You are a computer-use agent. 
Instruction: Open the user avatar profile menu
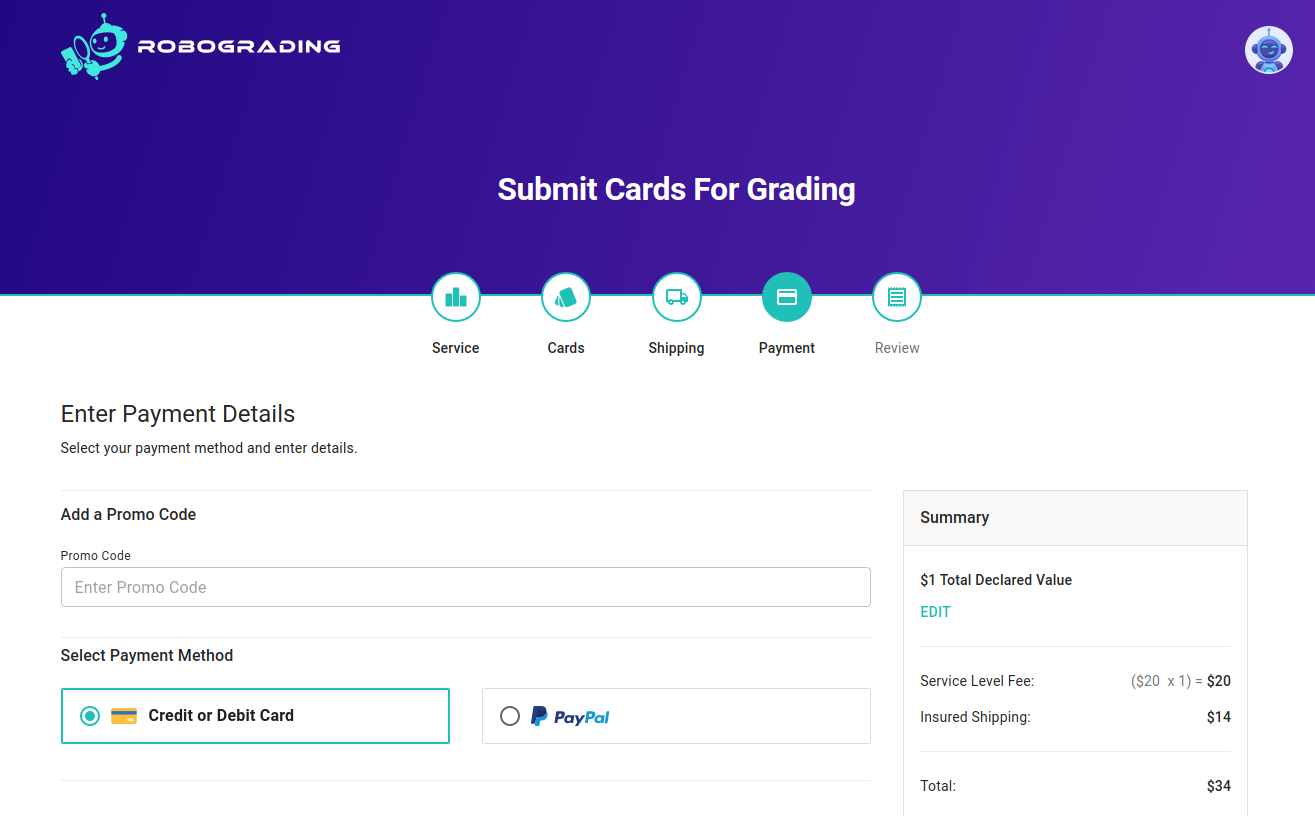[x=1268, y=50]
